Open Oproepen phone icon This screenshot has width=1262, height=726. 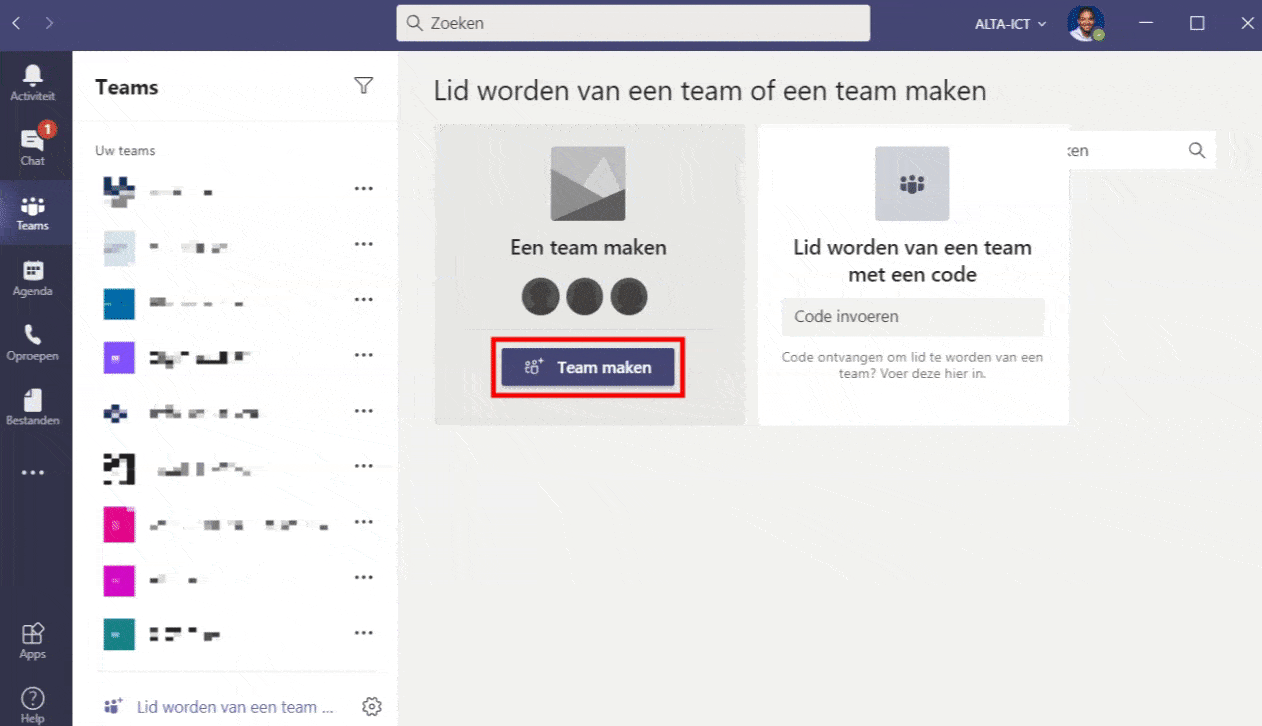tap(33, 342)
